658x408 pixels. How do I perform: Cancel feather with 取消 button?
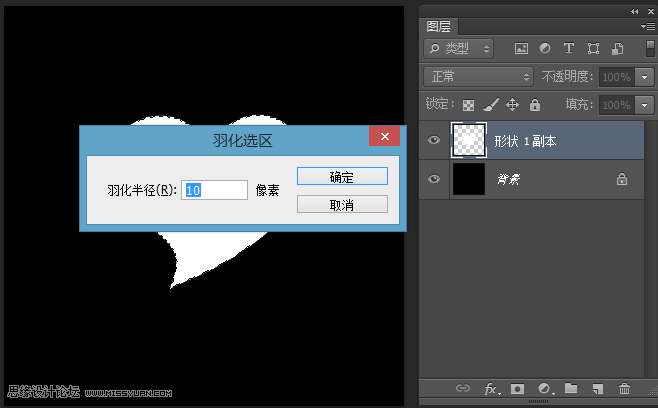342,204
